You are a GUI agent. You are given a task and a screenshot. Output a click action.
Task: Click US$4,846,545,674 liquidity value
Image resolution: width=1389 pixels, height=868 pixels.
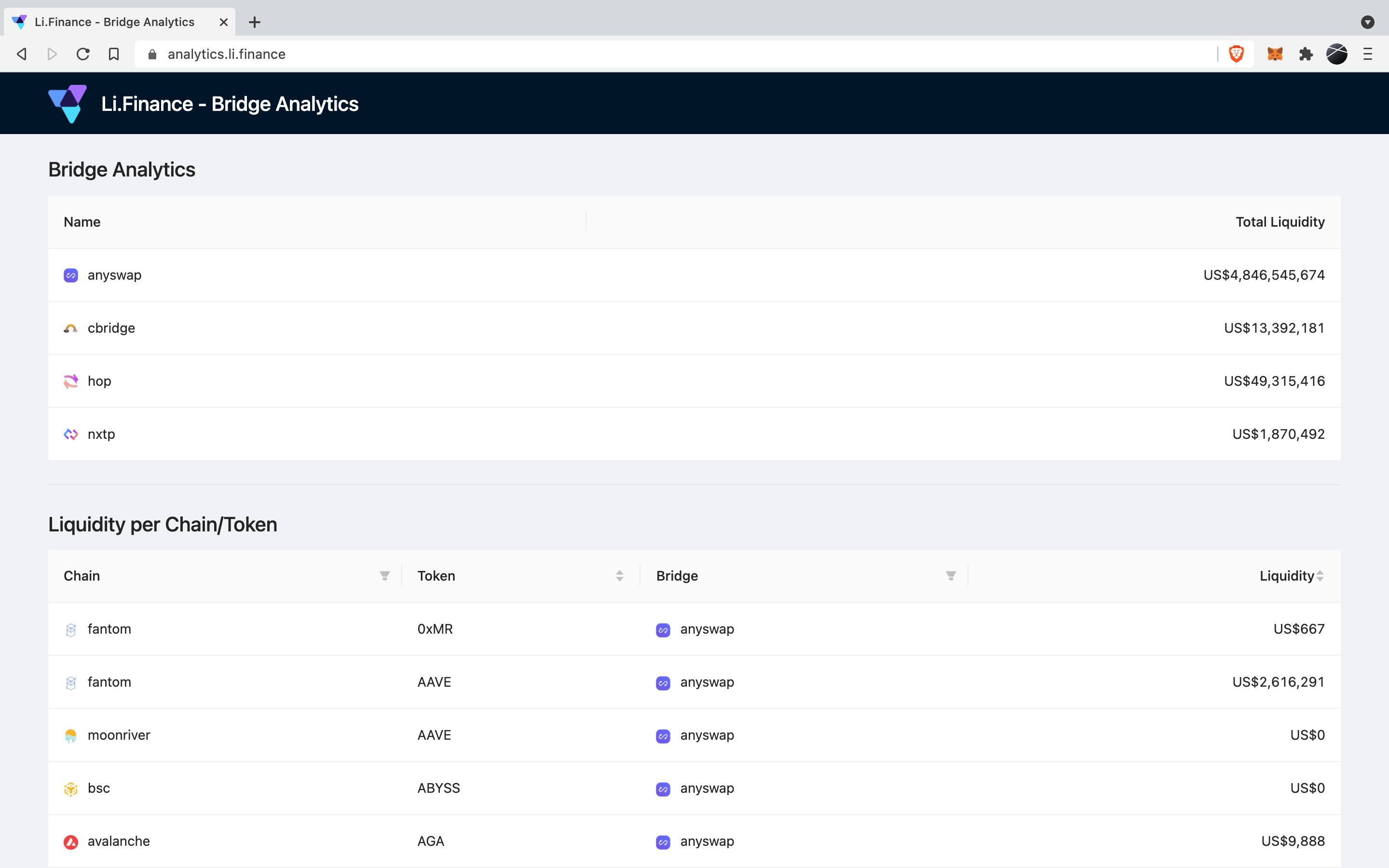(1264, 275)
